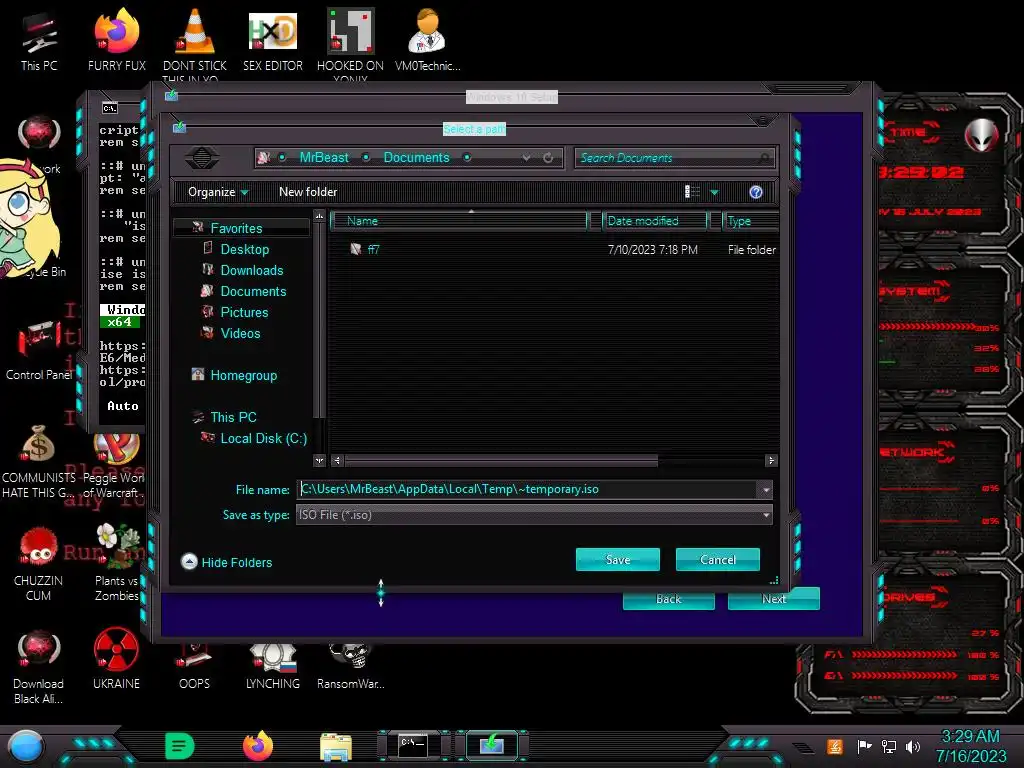Click the Java icon in the system tray
1024x768 pixels.
click(x=835, y=746)
